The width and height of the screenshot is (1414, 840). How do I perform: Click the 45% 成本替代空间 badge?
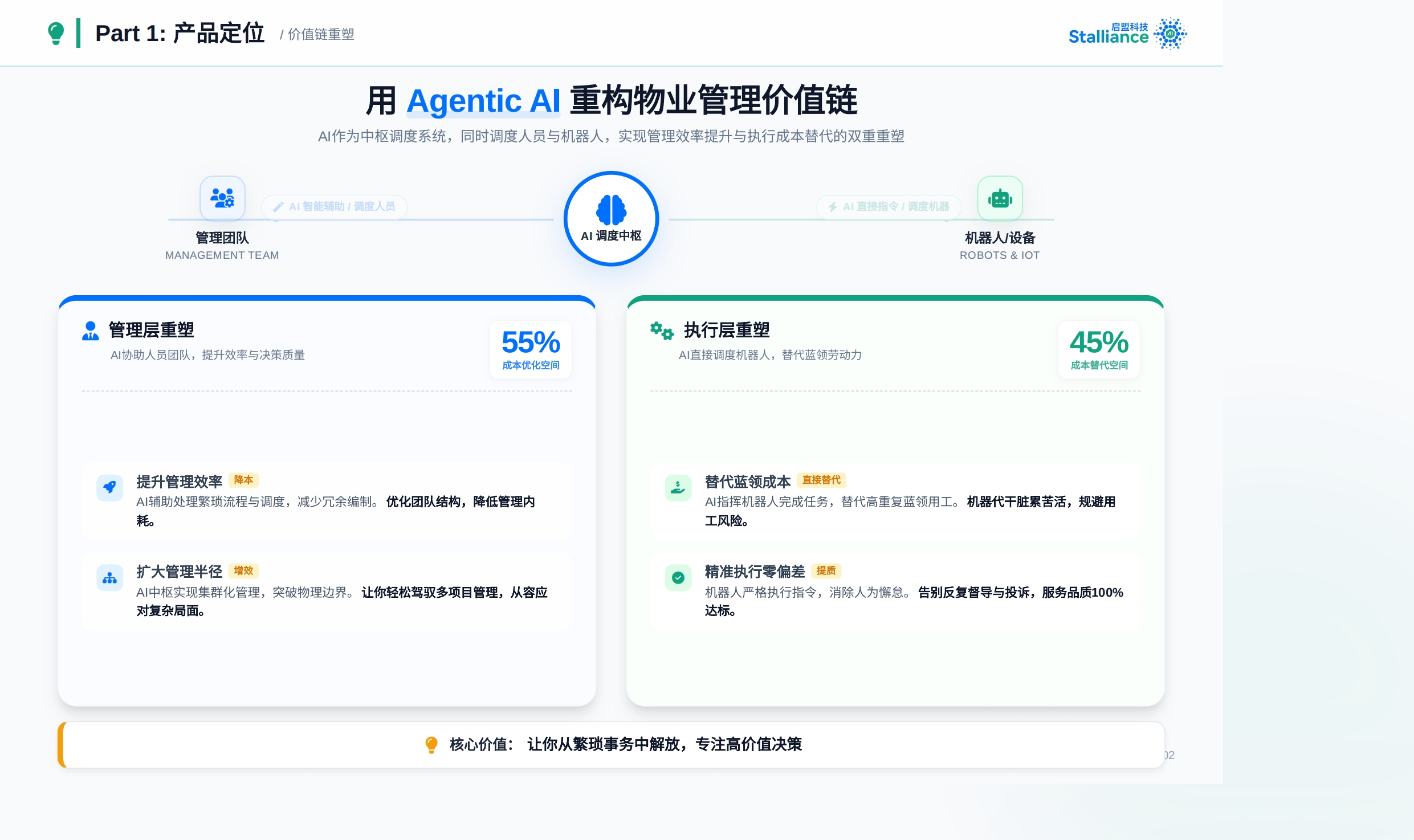tap(1098, 349)
